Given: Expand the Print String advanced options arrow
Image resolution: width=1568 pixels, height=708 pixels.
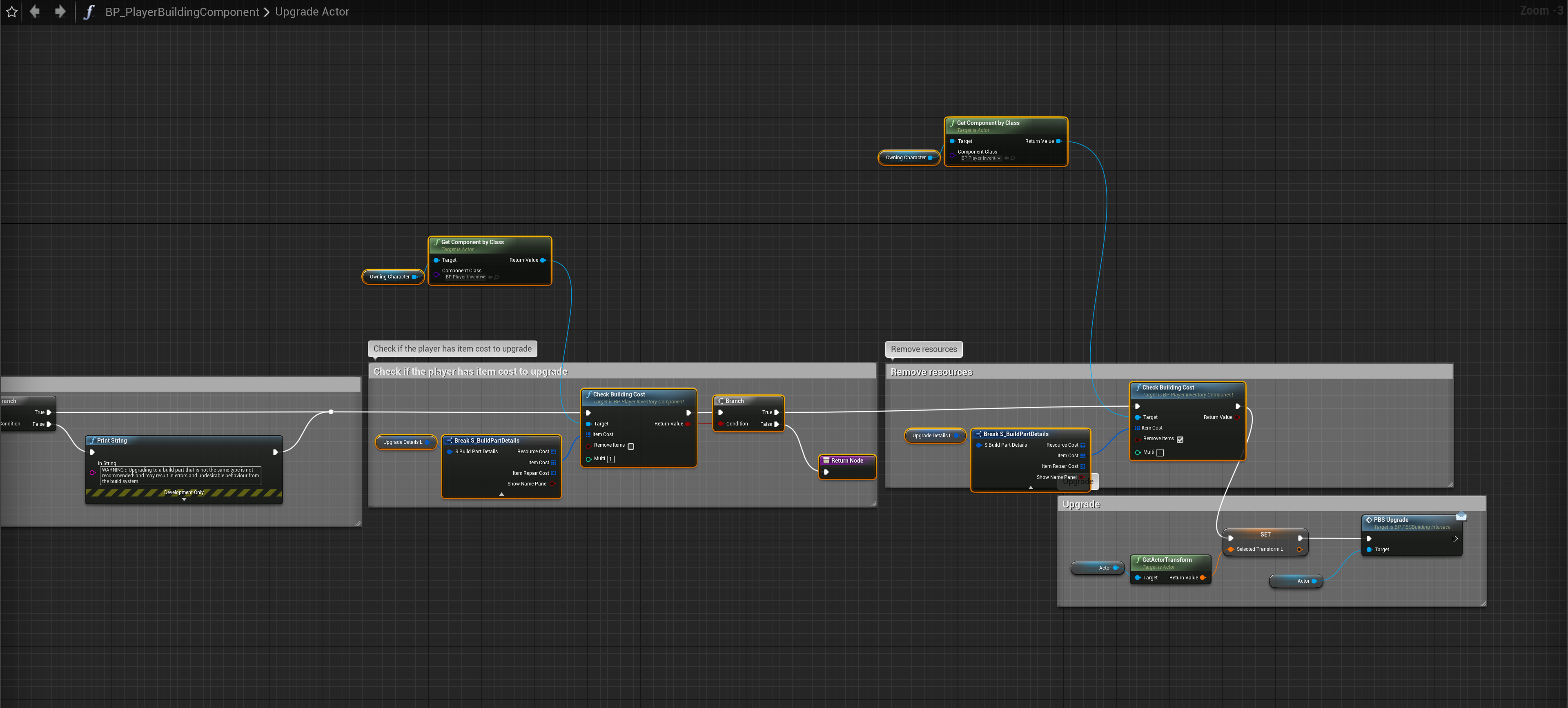Looking at the screenshot, I should (184, 500).
